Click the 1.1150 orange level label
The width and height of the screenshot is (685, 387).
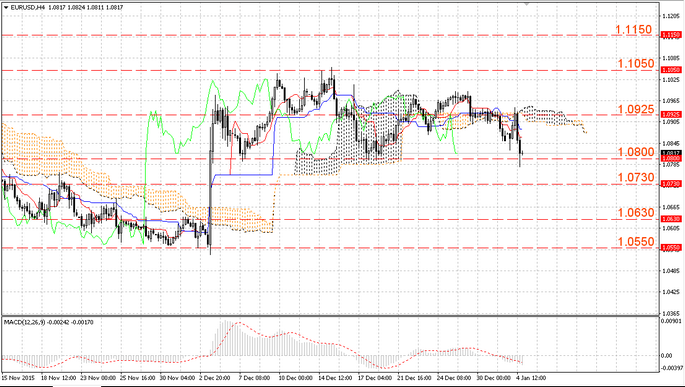point(633,30)
